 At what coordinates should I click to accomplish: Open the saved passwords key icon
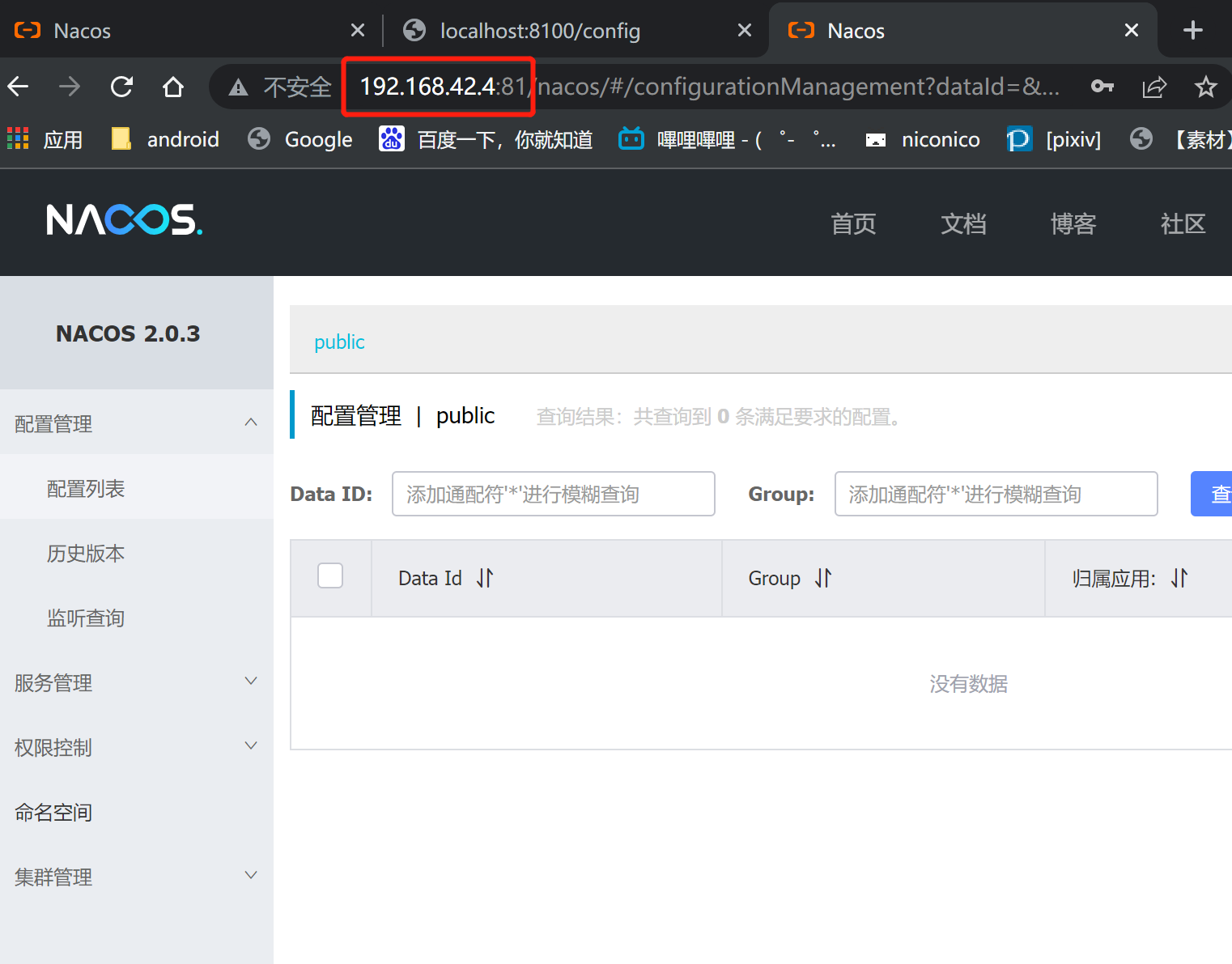[1102, 86]
